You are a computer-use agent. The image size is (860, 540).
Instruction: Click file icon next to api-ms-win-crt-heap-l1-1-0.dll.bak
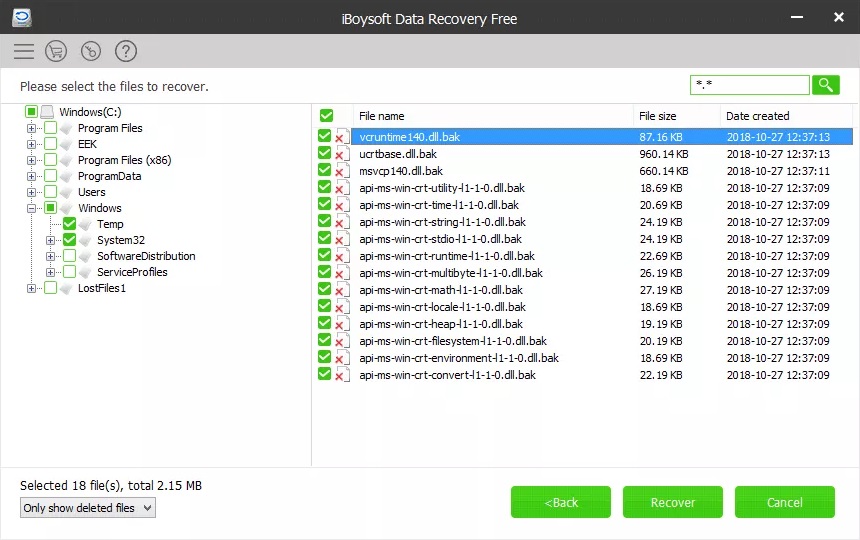point(342,324)
